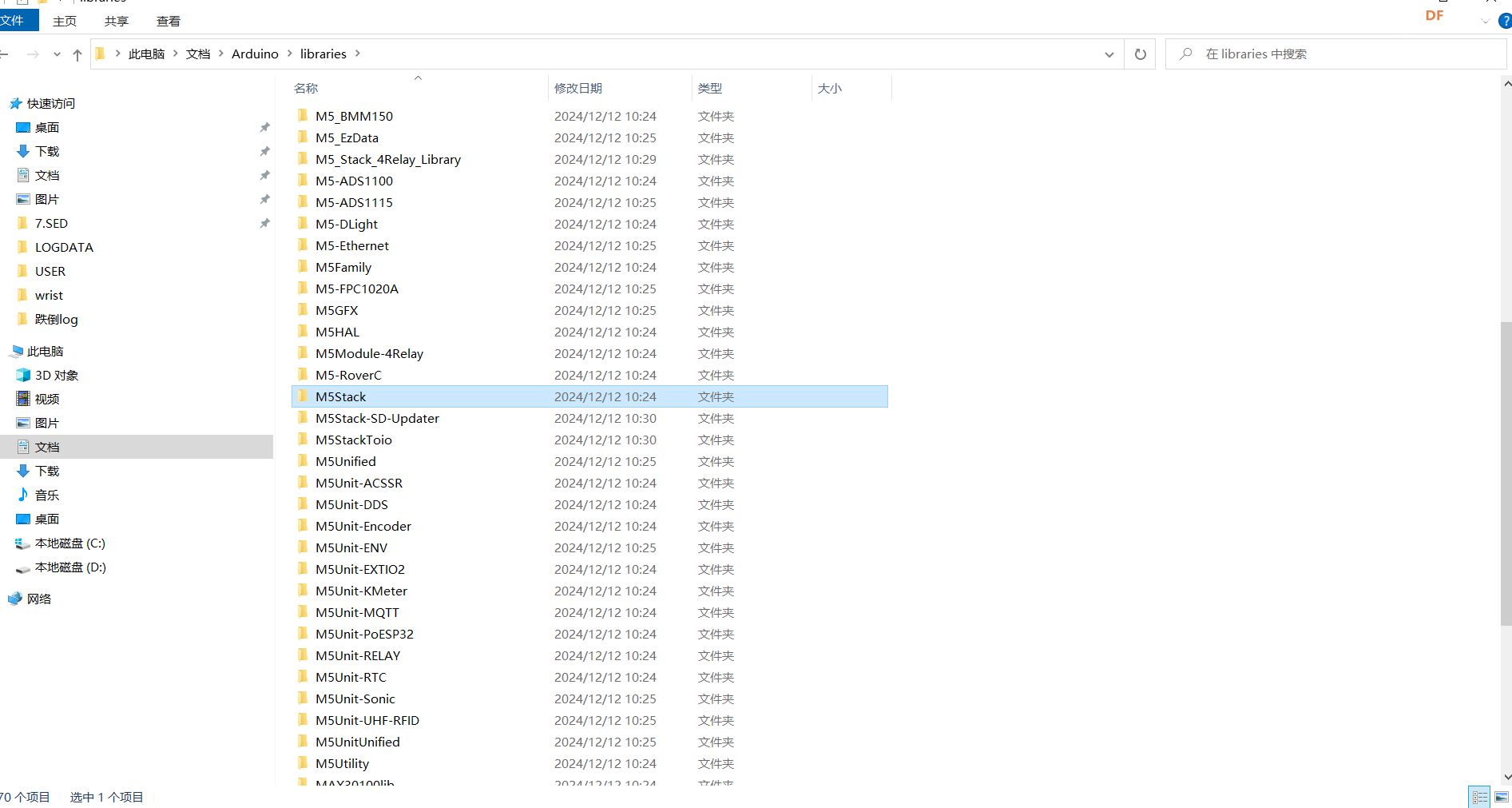This screenshot has height=808, width=1512.
Task: Expand the ribbon with the chevron
Action: pyautogui.click(x=1485, y=22)
